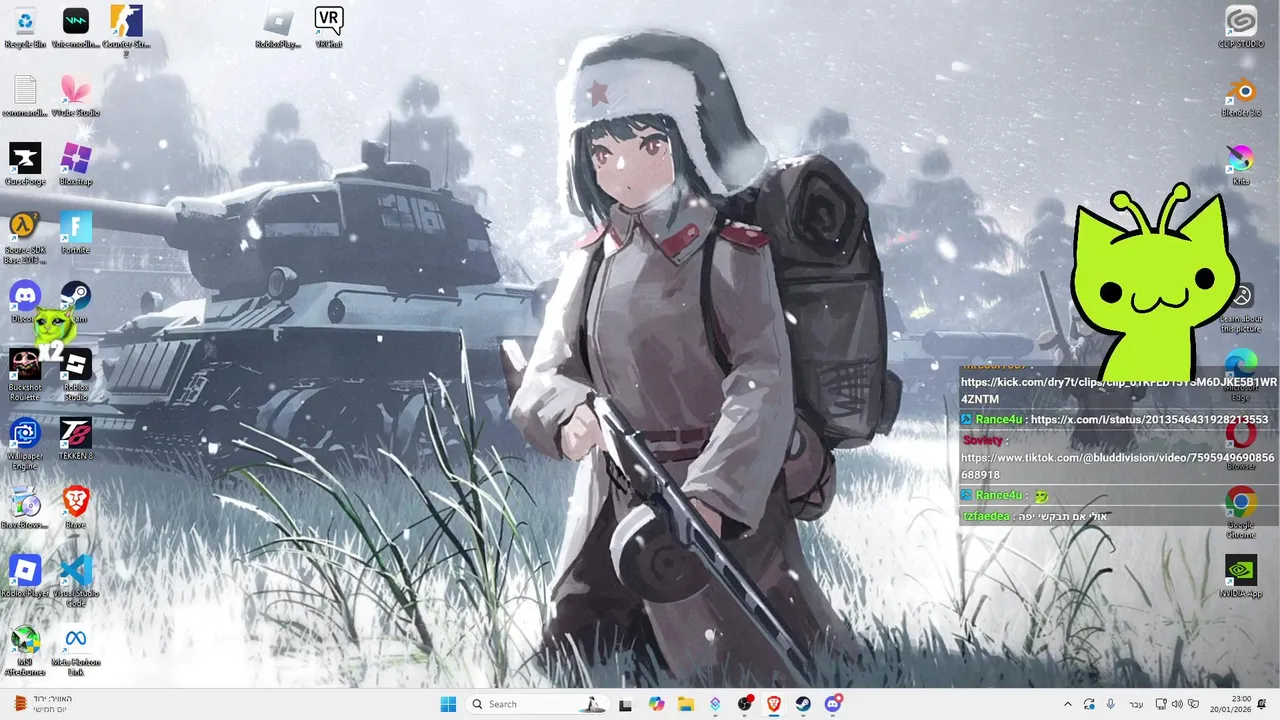Open Rance4u's x.com status link
This screenshot has width=1280, height=720.
coord(1149,420)
